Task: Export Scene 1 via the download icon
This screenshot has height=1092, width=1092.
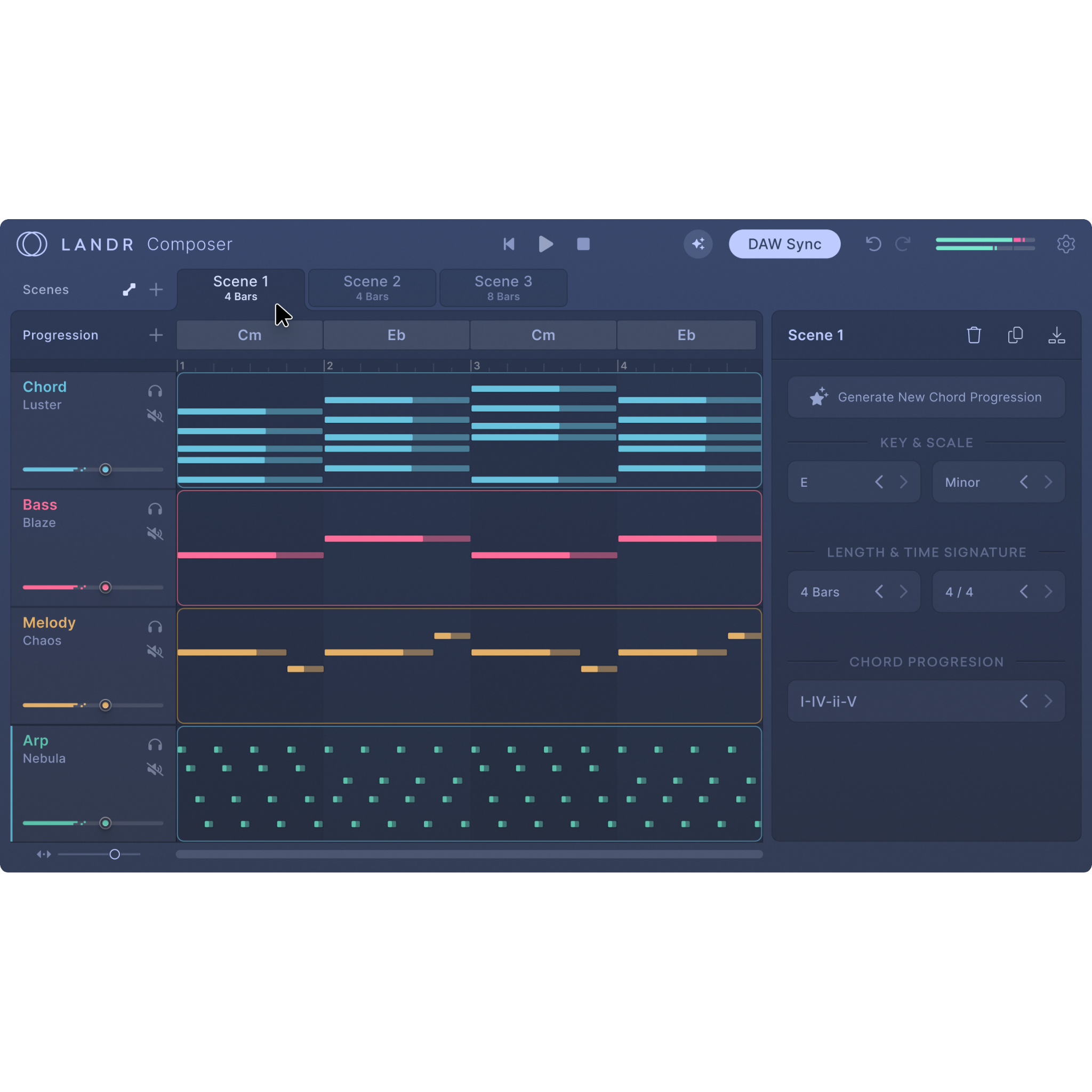Action: pyautogui.click(x=1056, y=335)
